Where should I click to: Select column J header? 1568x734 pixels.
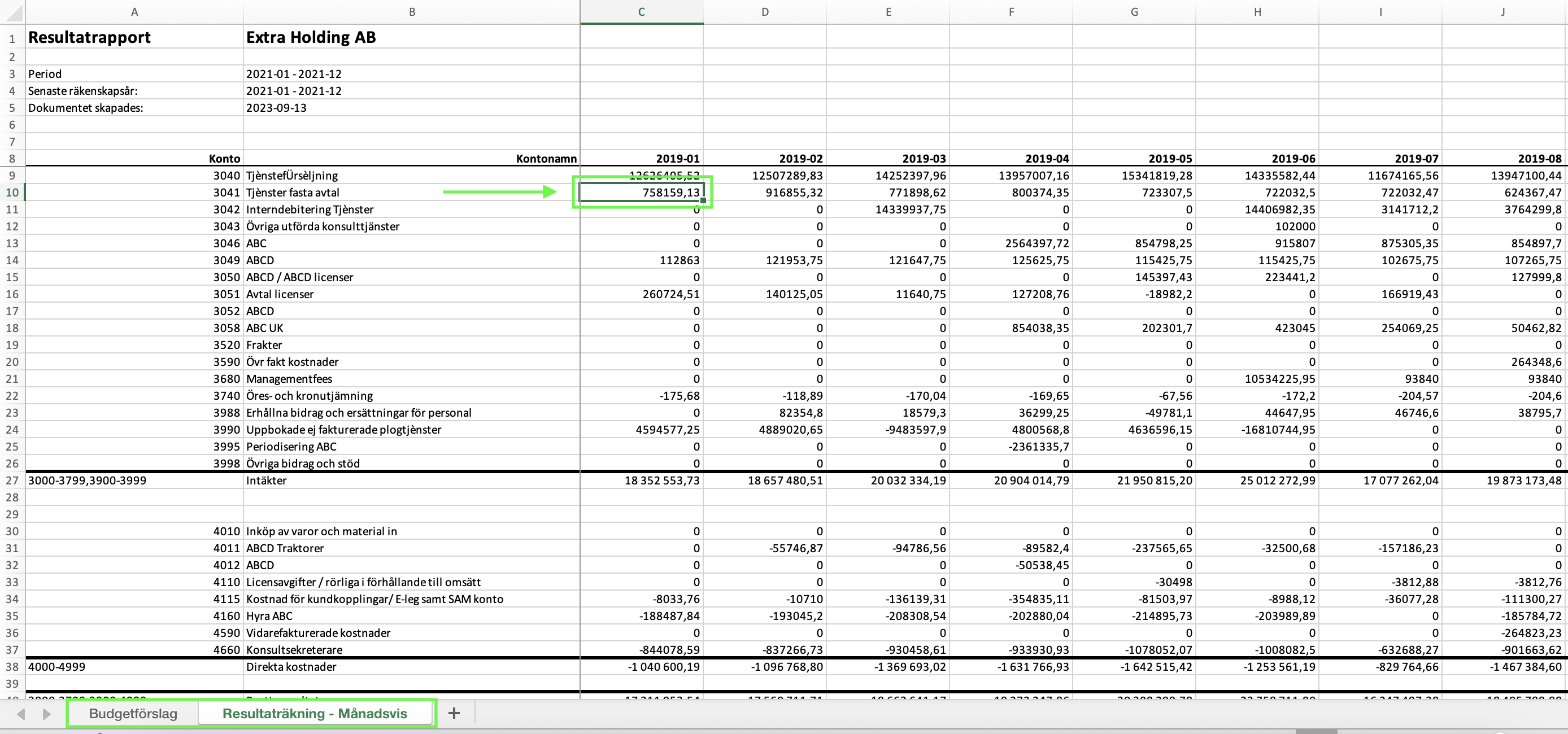[x=1503, y=11]
